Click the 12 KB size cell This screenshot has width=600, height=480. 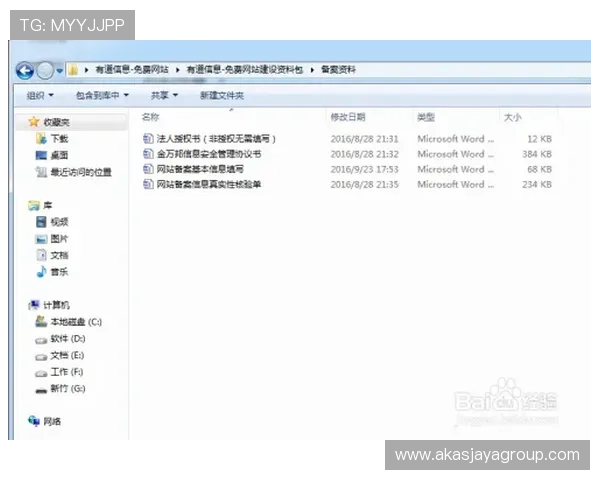(x=540, y=139)
